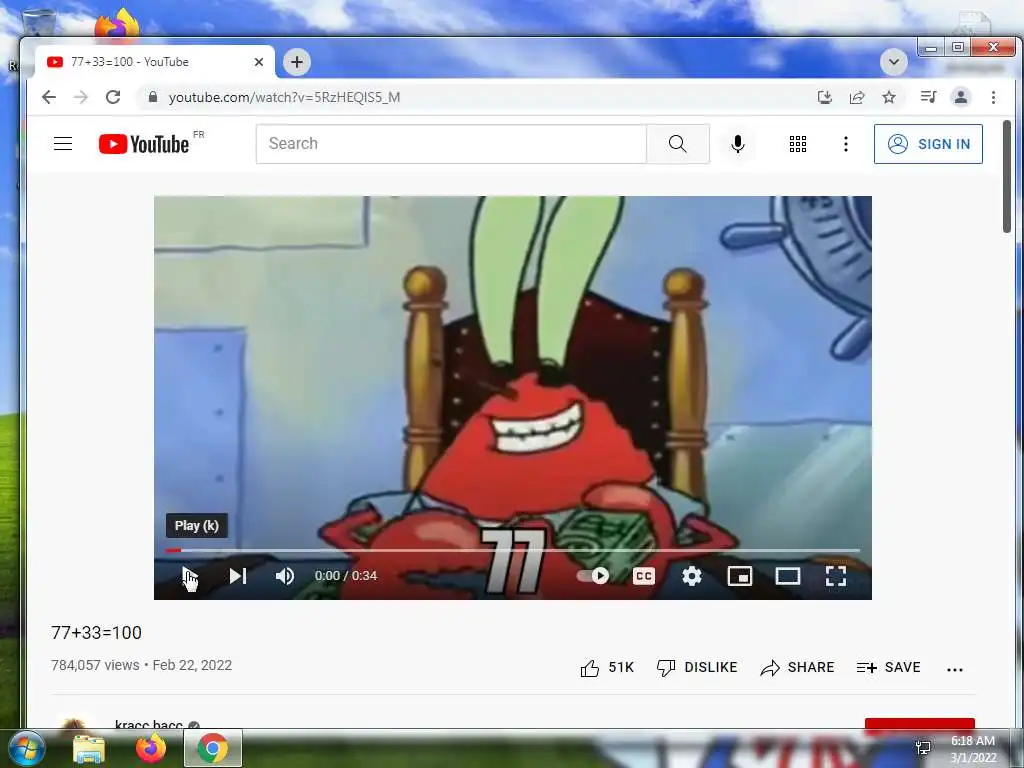Go back in Chrome
Image resolution: width=1024 pixels, height=768 pixels.
pos(49,97)
